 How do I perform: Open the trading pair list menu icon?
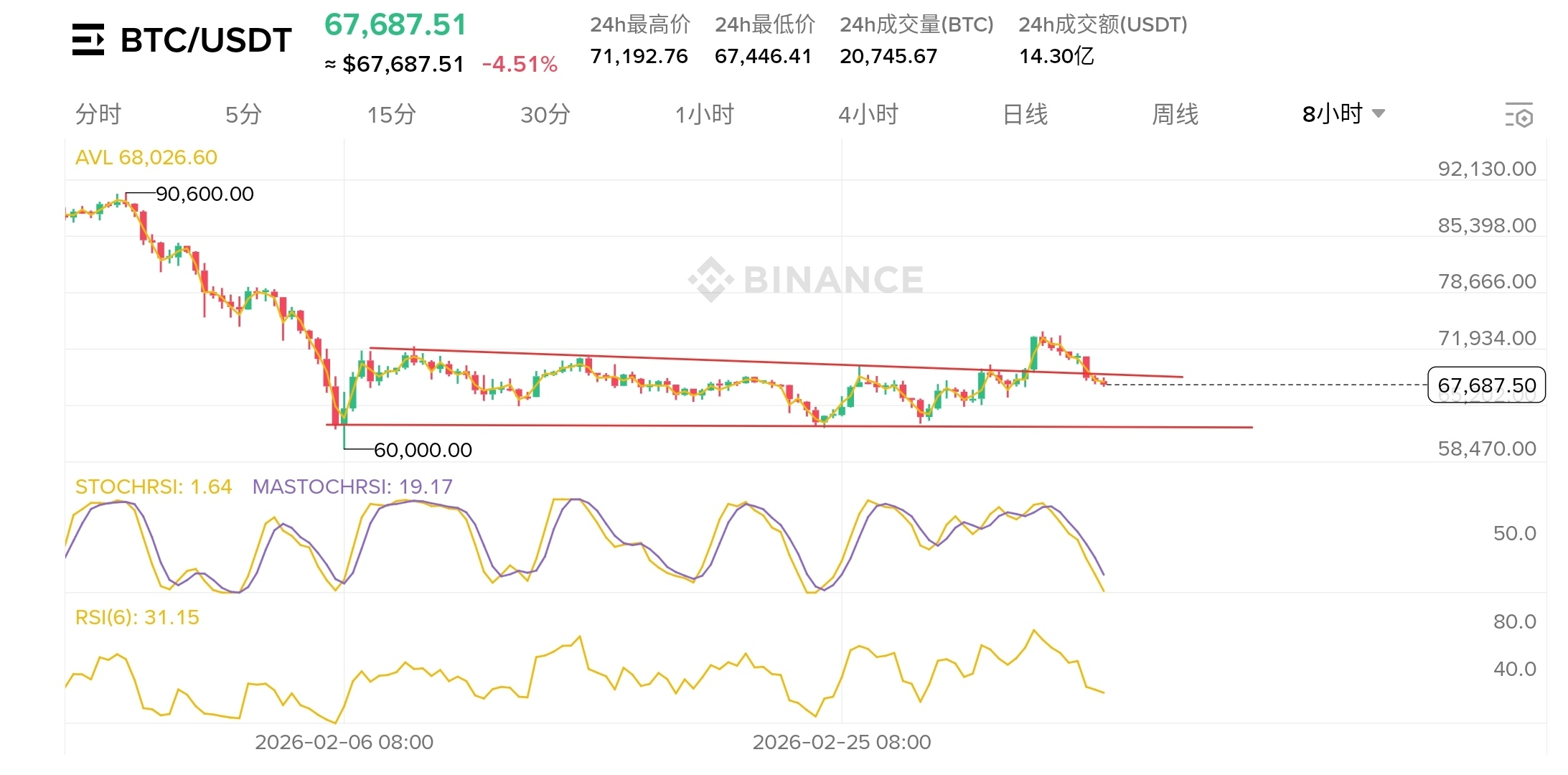[88, 39]
